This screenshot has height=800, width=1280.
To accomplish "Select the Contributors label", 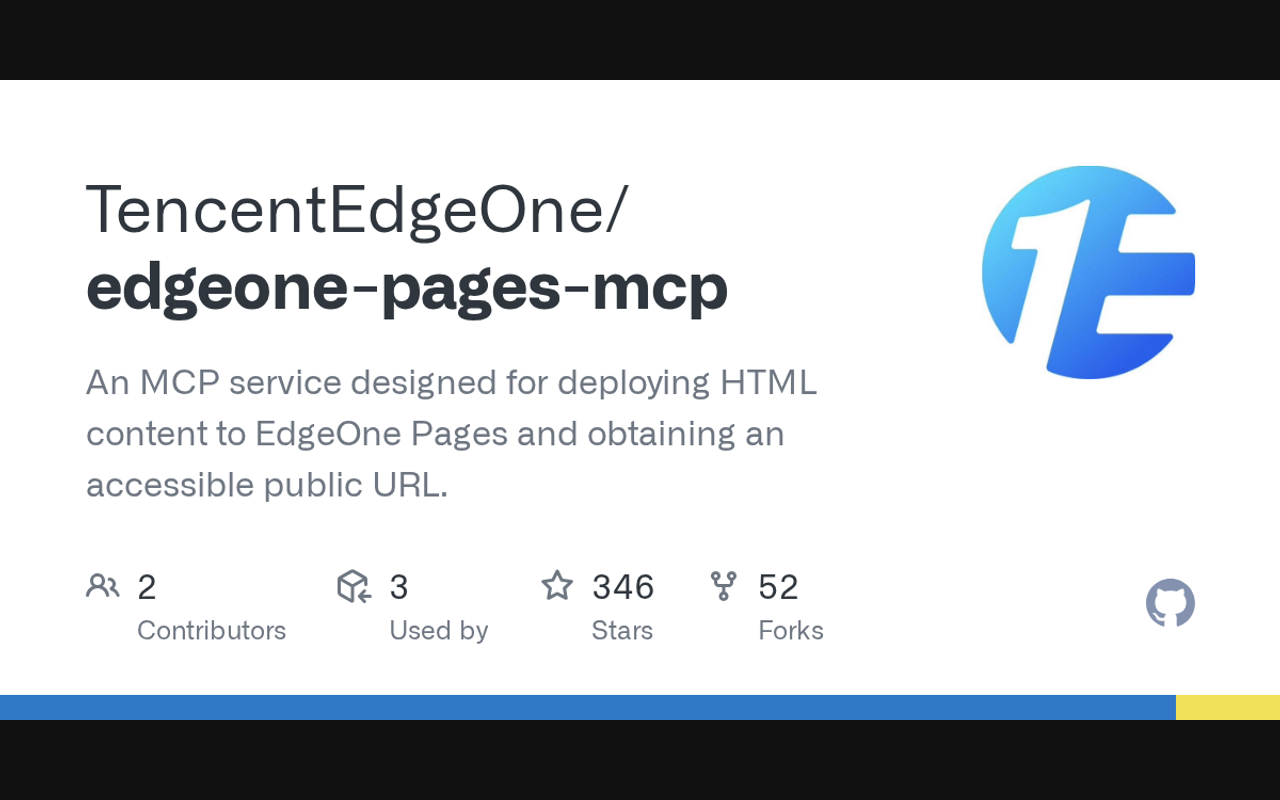I will pos(211,630).
